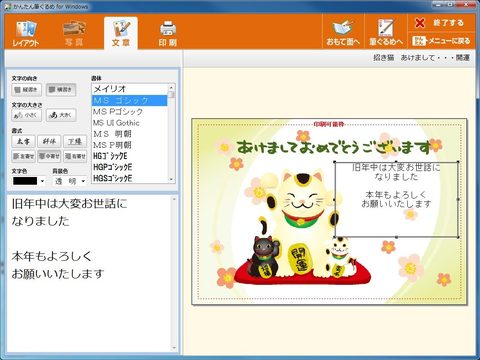Toggle 斜体 italic formatting
Image resolution: width=480 pixels, height=360 pixels.
click(x=49, y=141)
